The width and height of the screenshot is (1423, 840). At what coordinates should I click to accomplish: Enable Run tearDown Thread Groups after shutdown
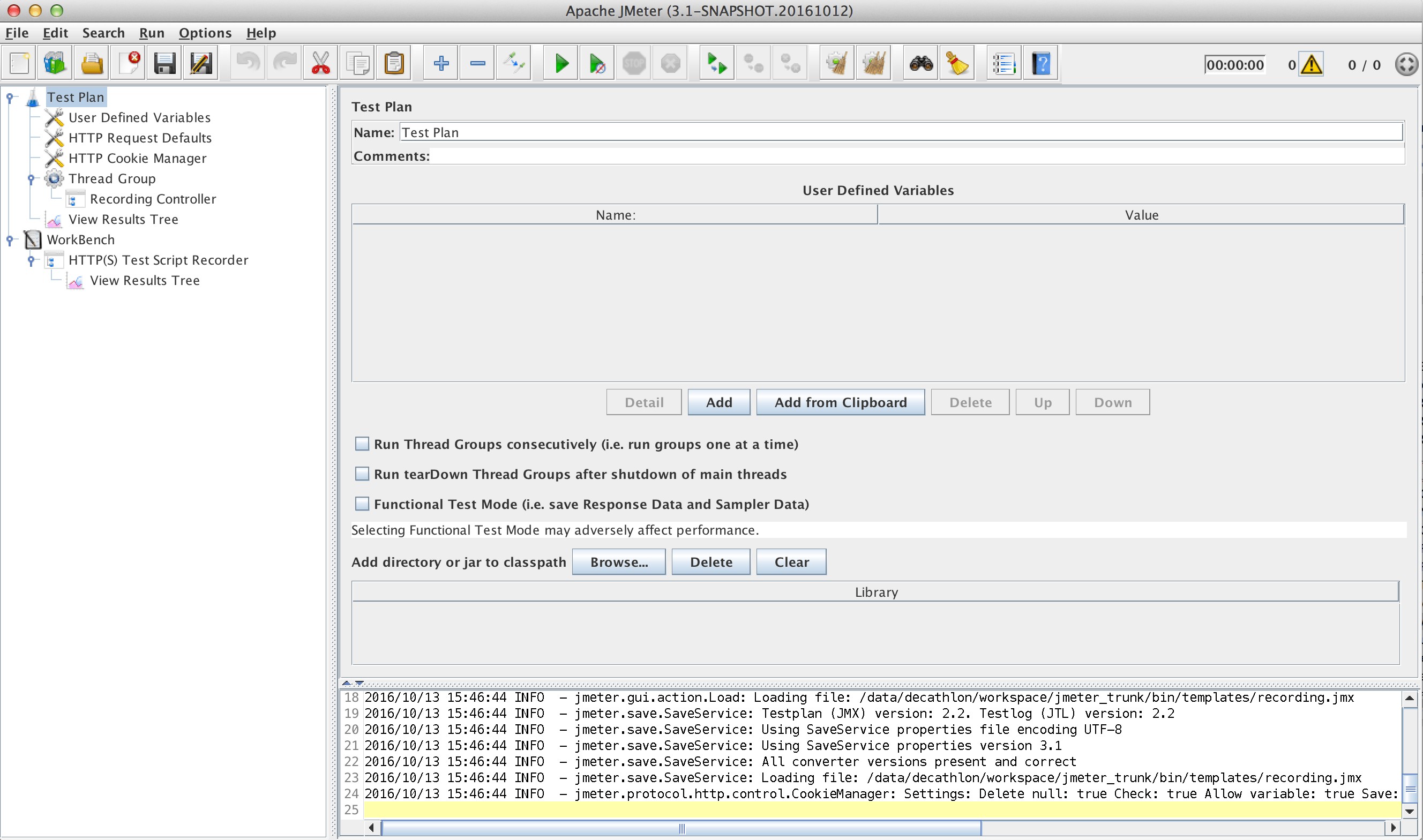pos(362,474)
